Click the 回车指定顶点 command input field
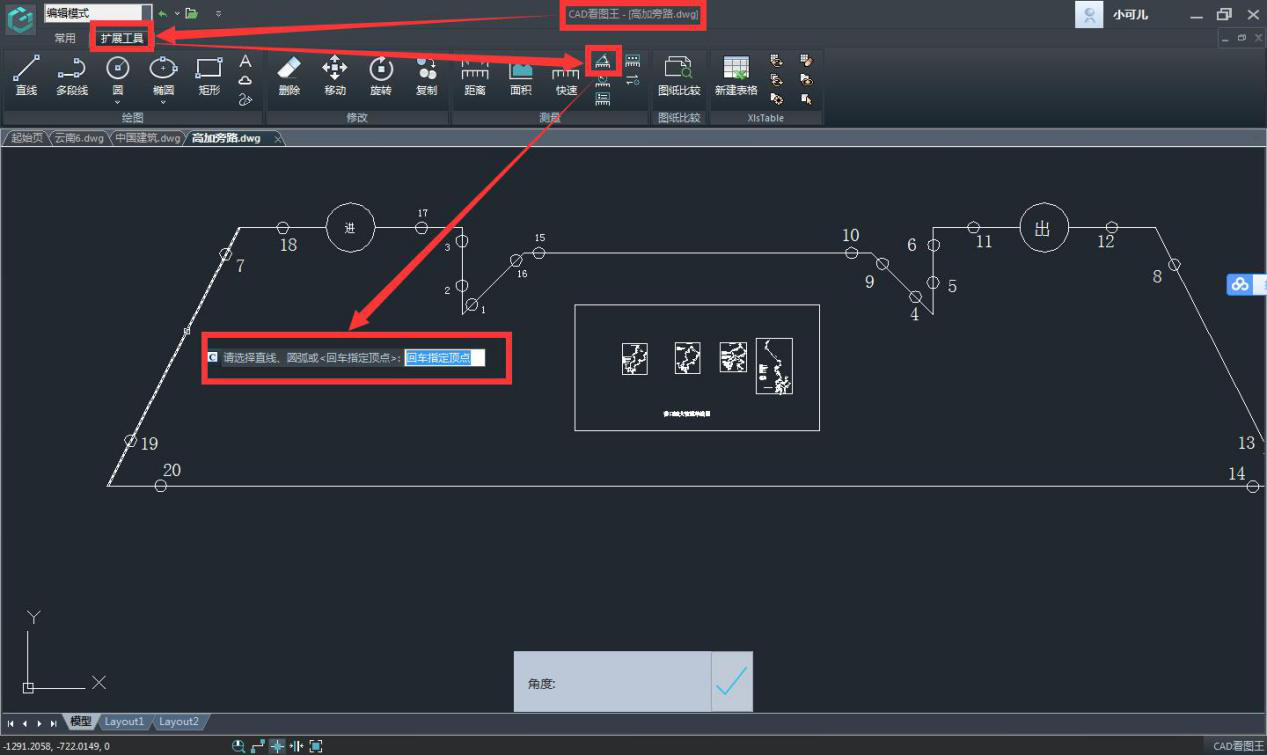 pos(444,358)
